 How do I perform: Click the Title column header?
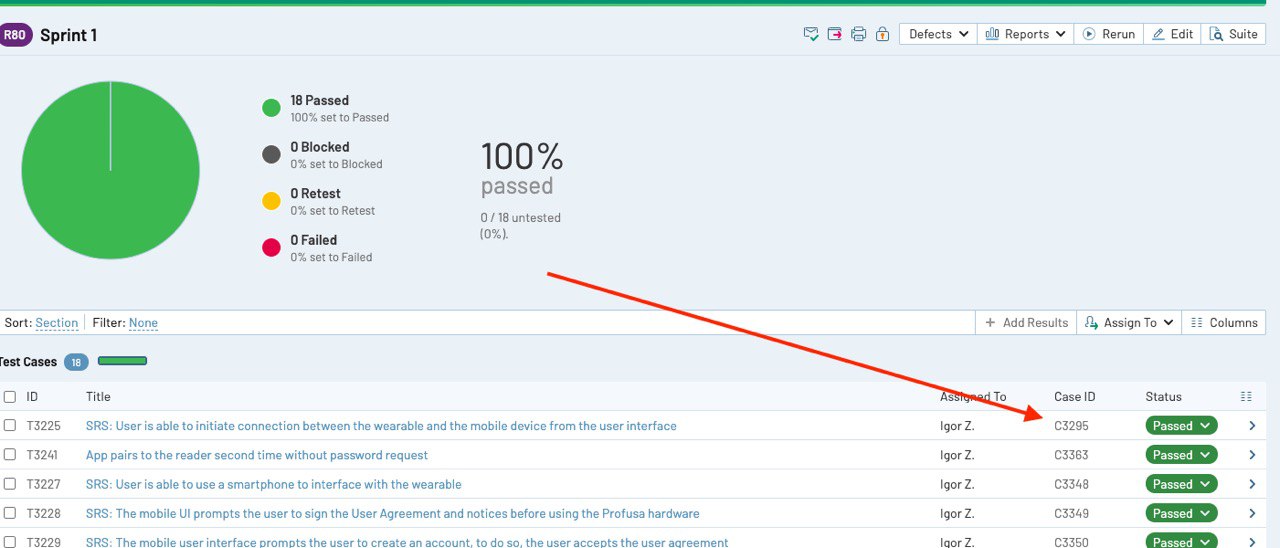coord(98,397)
